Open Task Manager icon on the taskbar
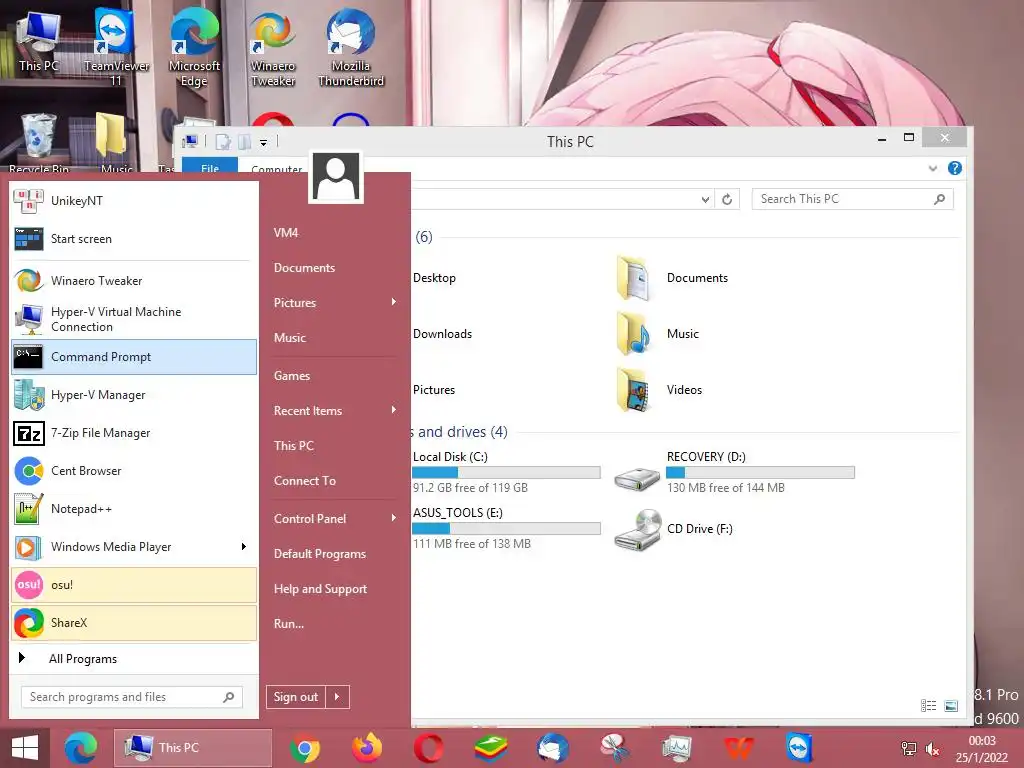The height and width of the screenshot is (768, 1024). tap(677, 748)
